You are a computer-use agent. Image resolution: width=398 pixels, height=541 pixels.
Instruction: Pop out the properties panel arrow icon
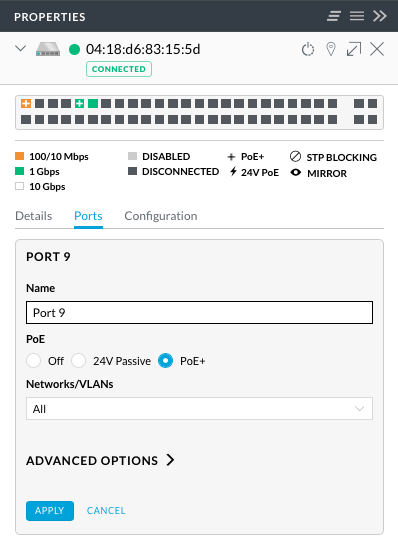coord(354,49)
